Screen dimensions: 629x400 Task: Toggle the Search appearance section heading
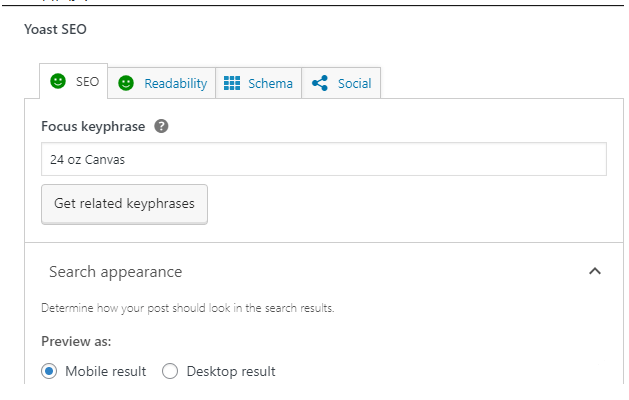coord(115,271)
